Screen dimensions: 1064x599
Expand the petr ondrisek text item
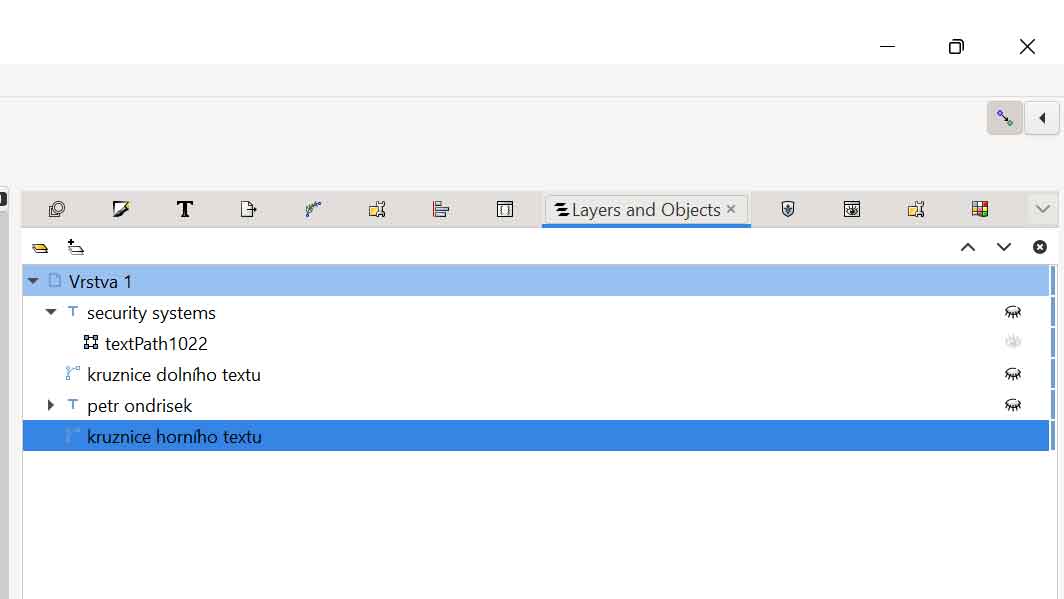51,405
